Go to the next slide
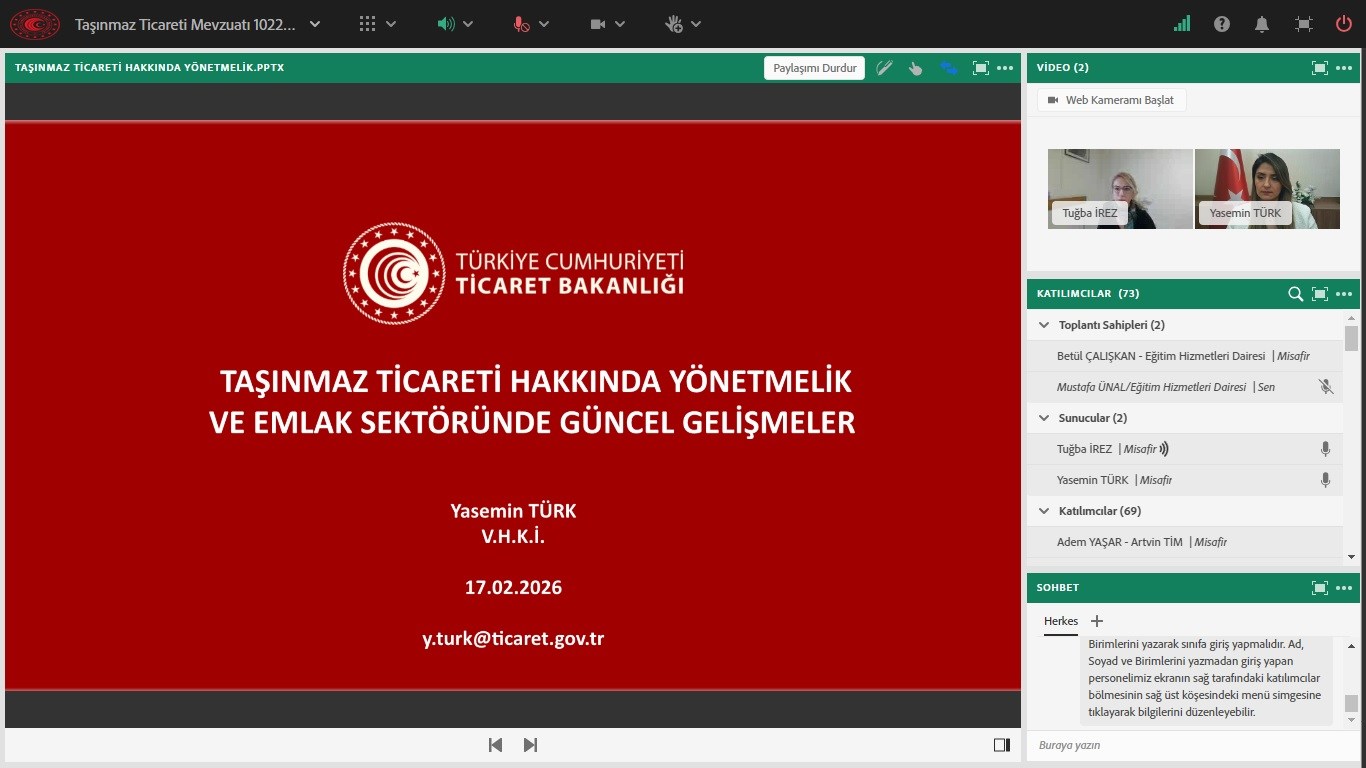The height and width of the screenshot is (768, 1366). [x=530, y=745]
